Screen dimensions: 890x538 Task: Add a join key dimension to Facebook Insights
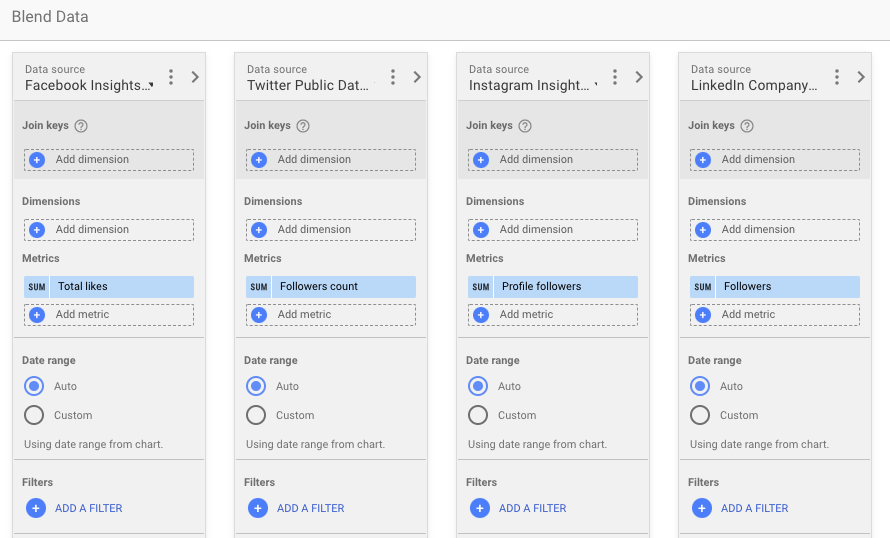point(109,160)
